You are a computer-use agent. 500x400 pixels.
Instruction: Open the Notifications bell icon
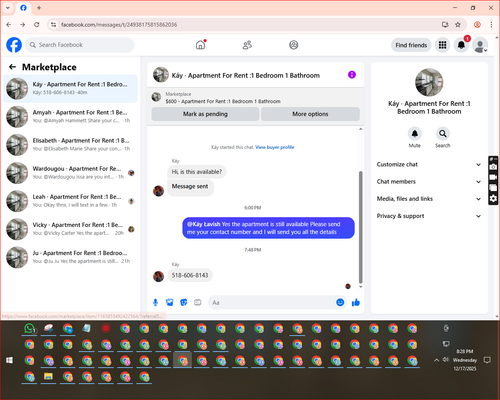click(x=461, y=45)
